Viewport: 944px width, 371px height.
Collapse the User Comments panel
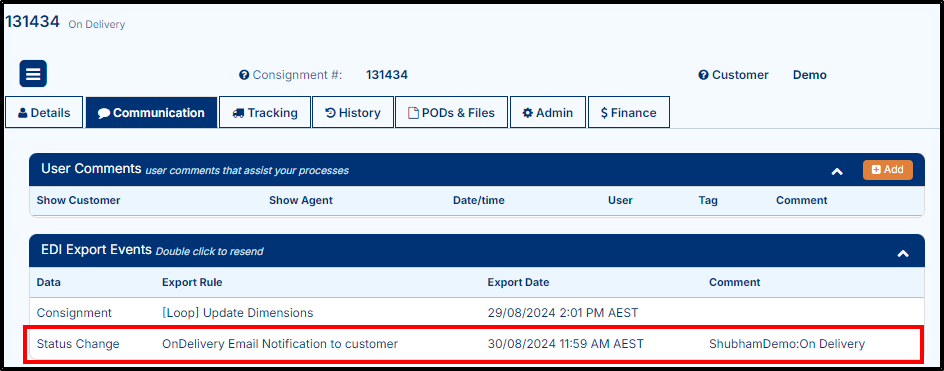coord(837,171)
